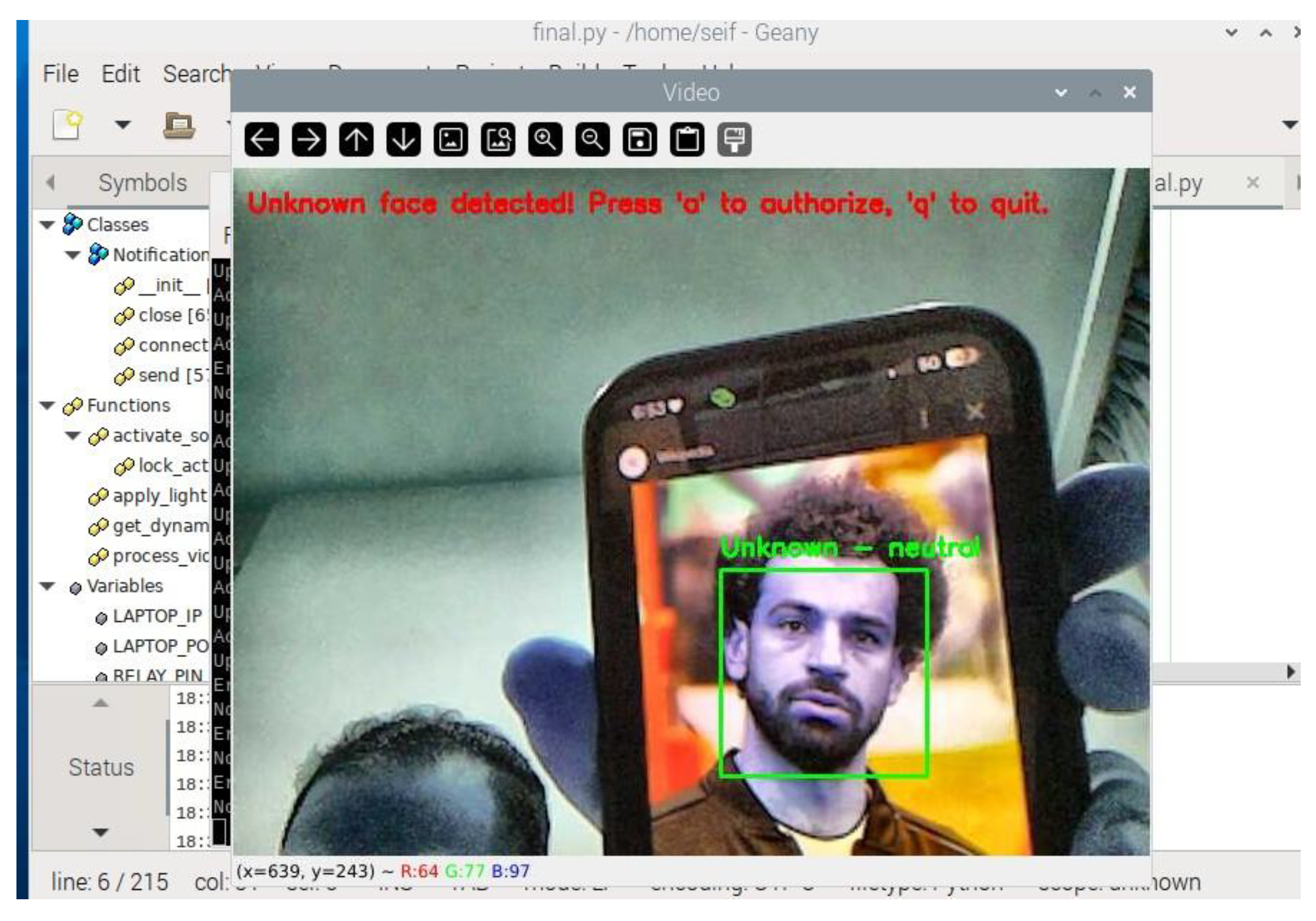Open the Edit menu
The height and width of the screenshot is (921, 1316).
(x=120, y=75)
